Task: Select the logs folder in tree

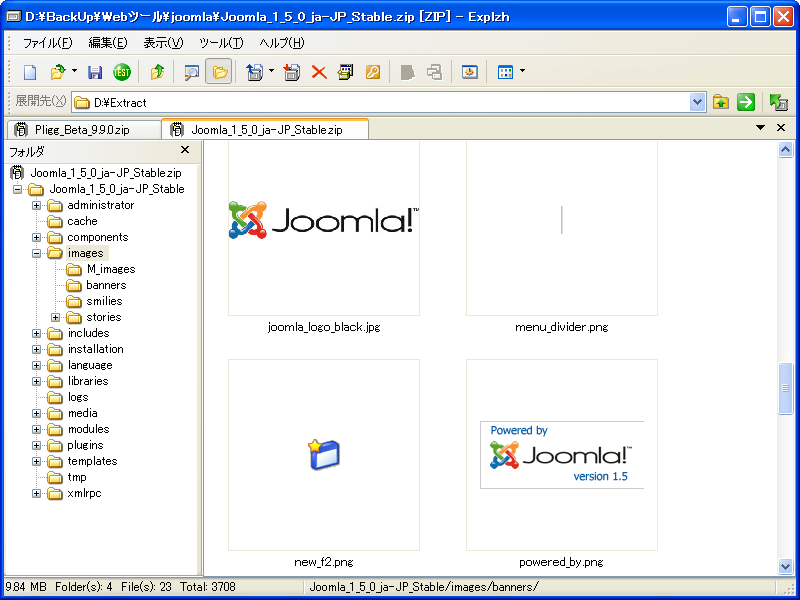Action: pos(78,397)
